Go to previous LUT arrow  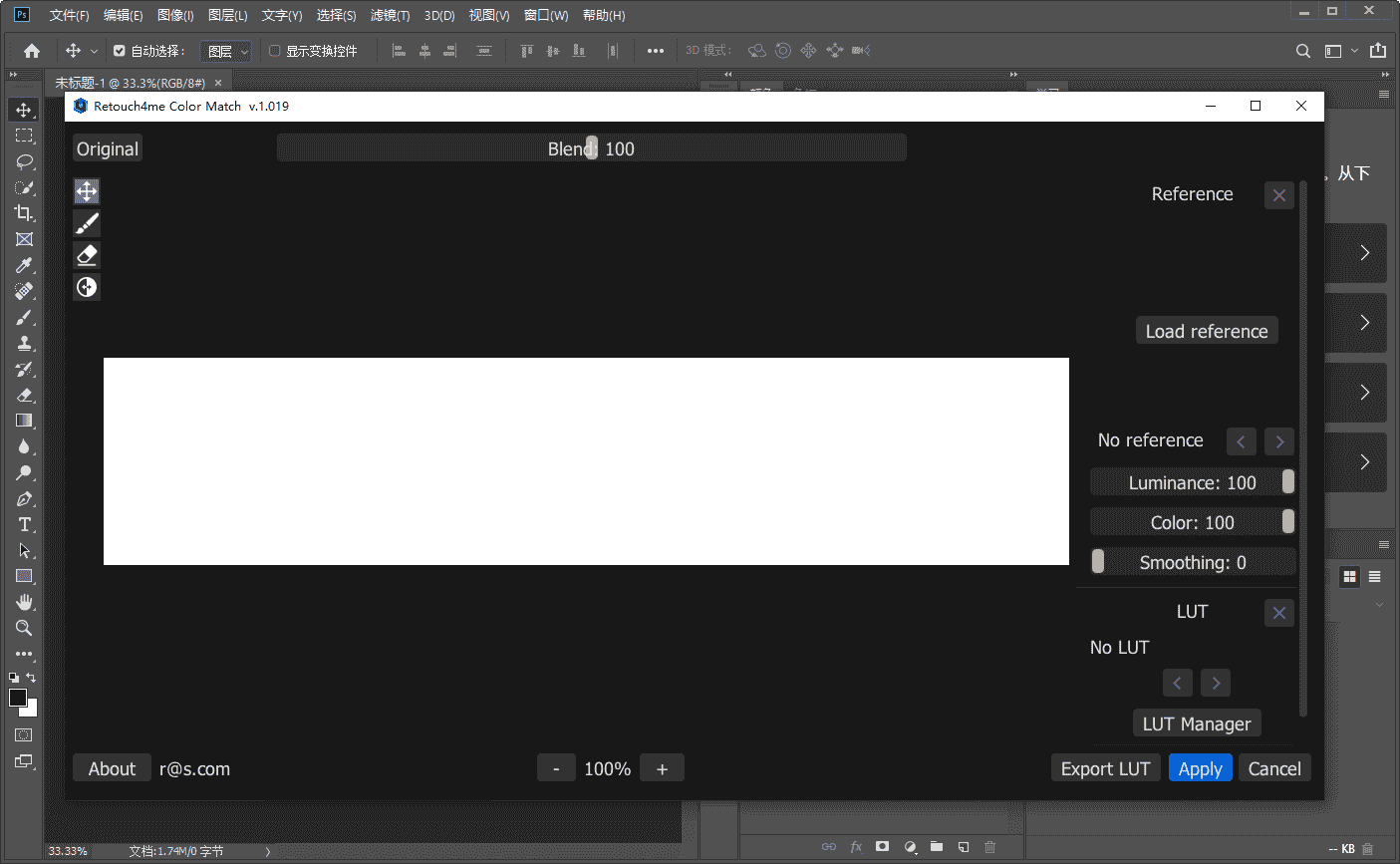click(1177, 683)
